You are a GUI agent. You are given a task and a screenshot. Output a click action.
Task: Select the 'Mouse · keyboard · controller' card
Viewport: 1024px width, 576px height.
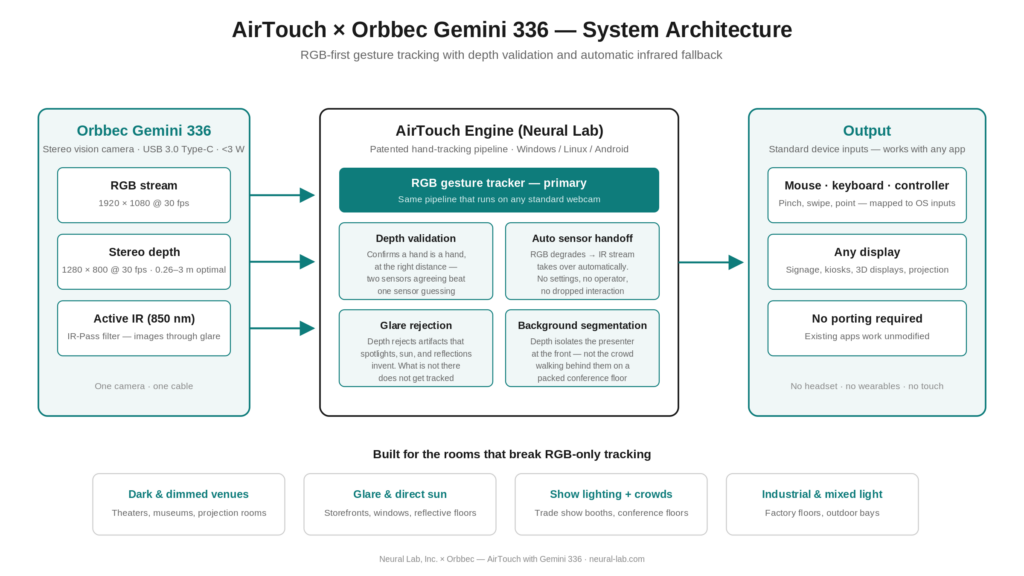click(x=867, y=195)
